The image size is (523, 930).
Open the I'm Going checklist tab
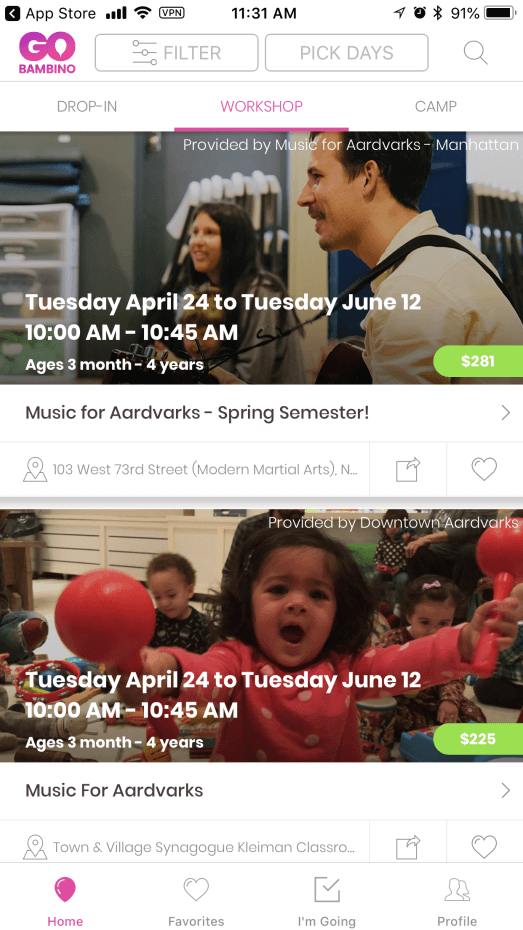click(327, 902)
